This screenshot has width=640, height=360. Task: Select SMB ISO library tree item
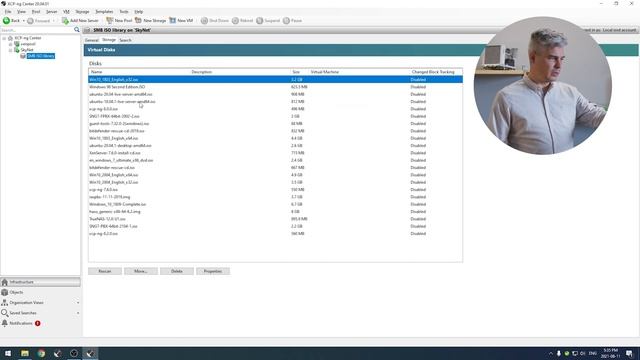40,56
